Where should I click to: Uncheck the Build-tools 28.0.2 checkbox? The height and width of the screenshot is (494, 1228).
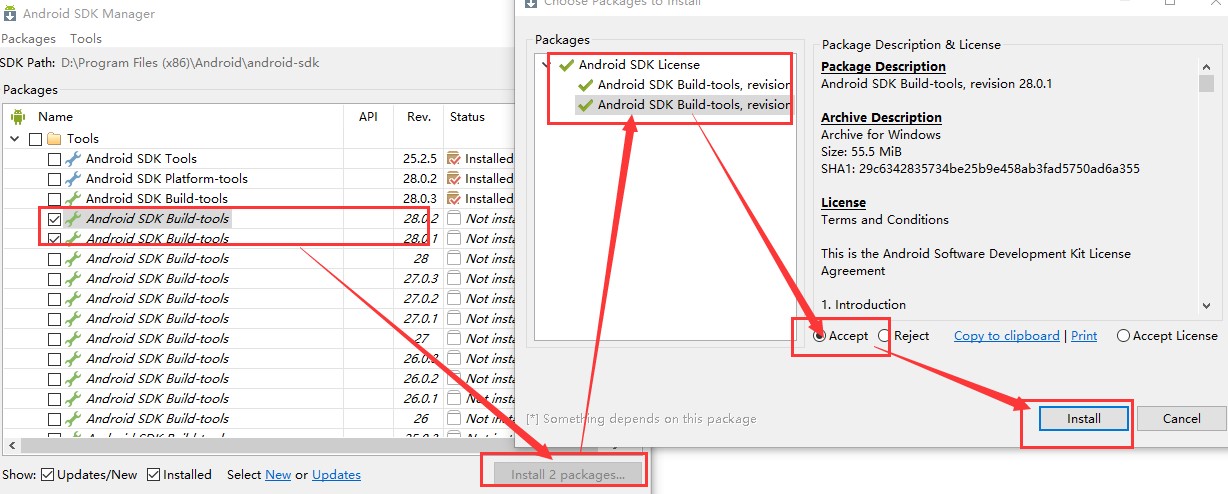tap(54, 219)
